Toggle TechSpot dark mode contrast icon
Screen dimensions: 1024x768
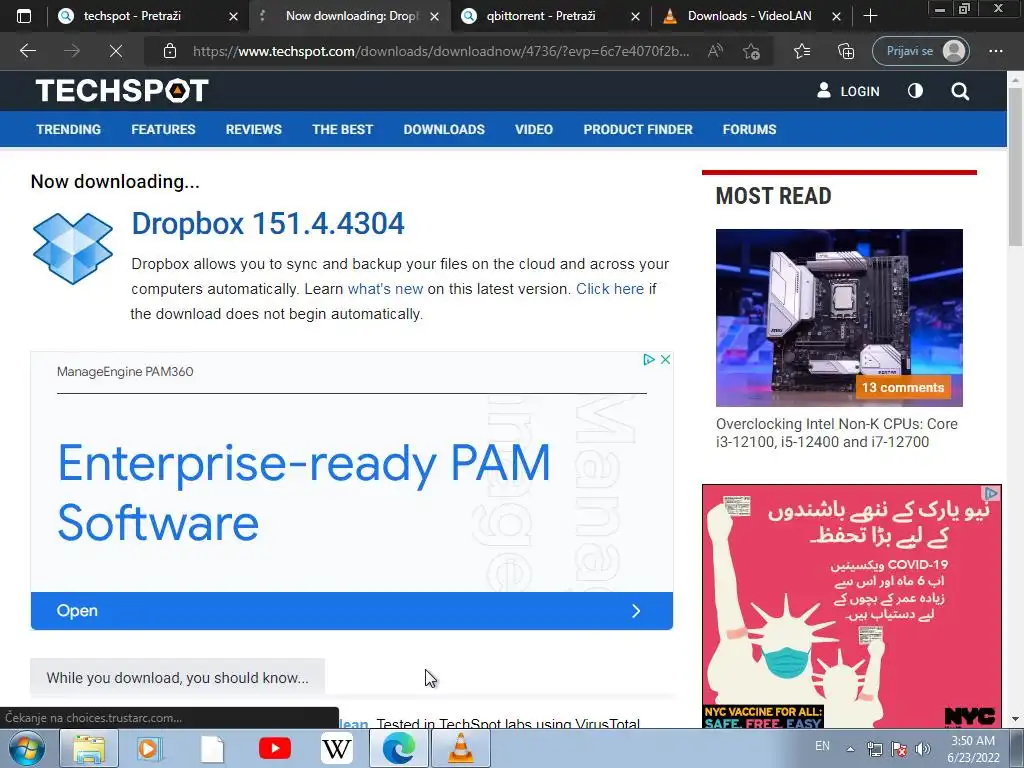[x=915, y=91]
